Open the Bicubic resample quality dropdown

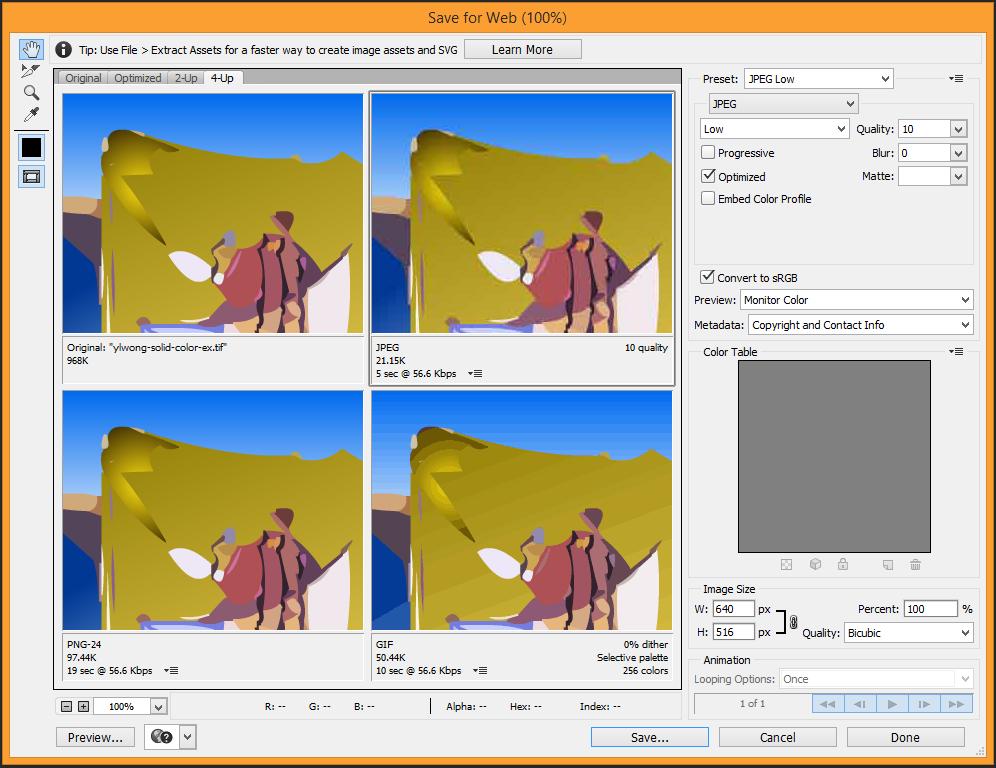tap(908, 633)
